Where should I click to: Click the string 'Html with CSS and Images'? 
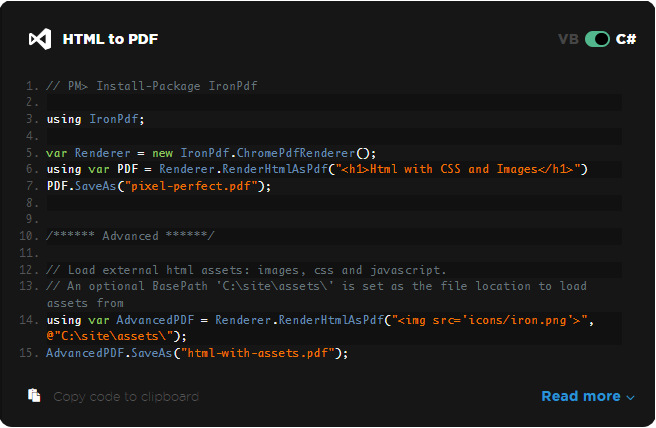click(x=454, y=169)
